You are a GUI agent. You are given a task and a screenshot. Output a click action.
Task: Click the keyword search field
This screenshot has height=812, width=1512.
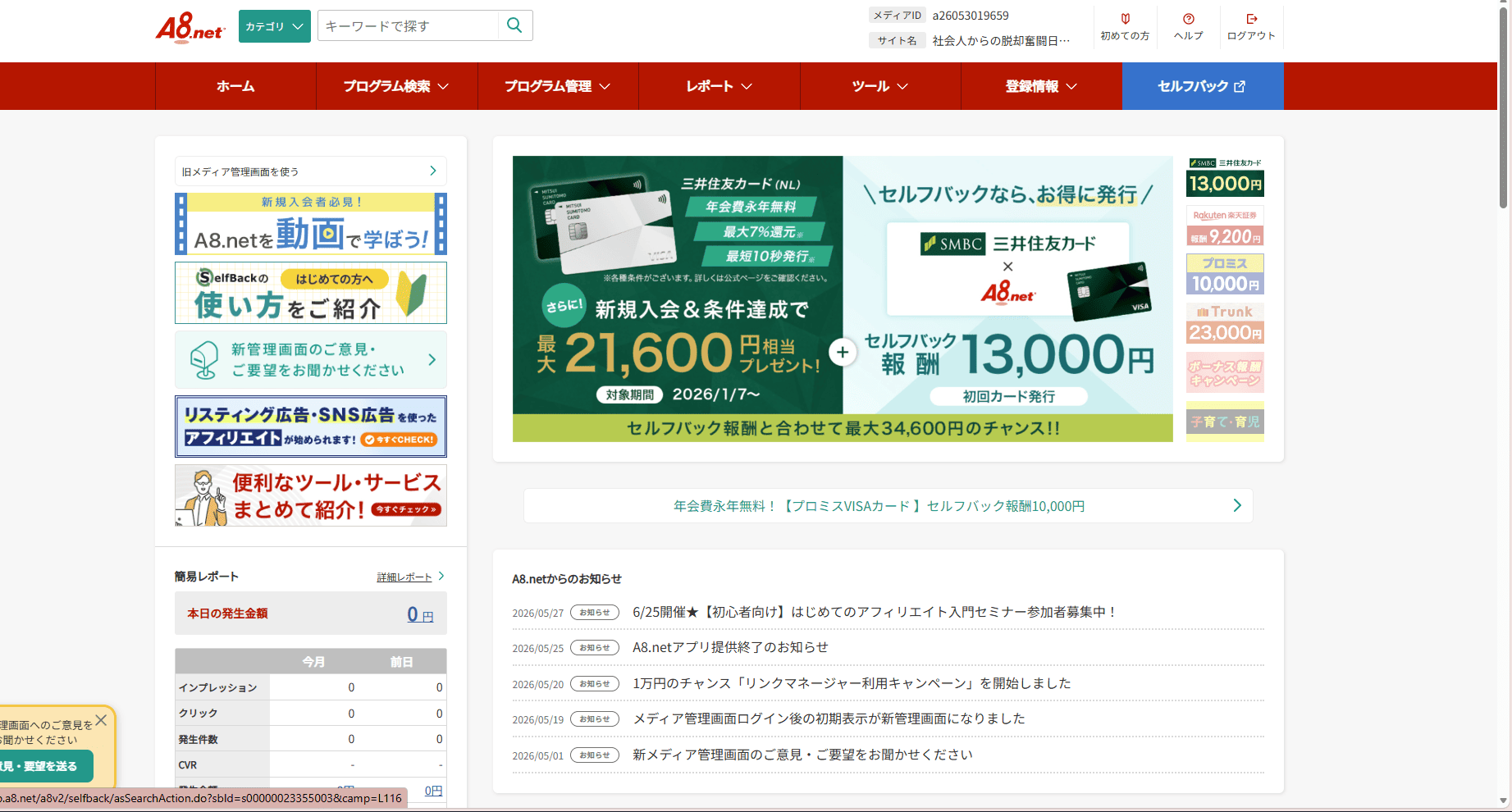point(408,25)
